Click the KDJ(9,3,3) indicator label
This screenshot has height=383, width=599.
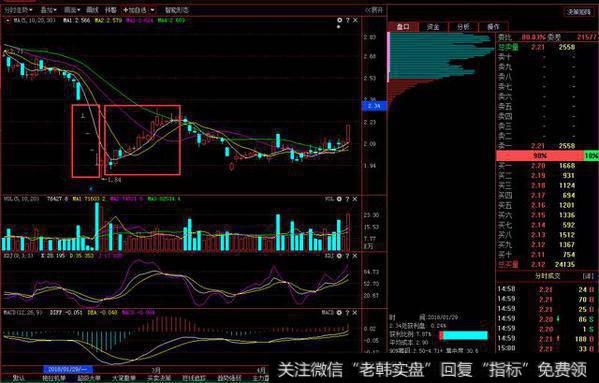(x=19, y=255)
